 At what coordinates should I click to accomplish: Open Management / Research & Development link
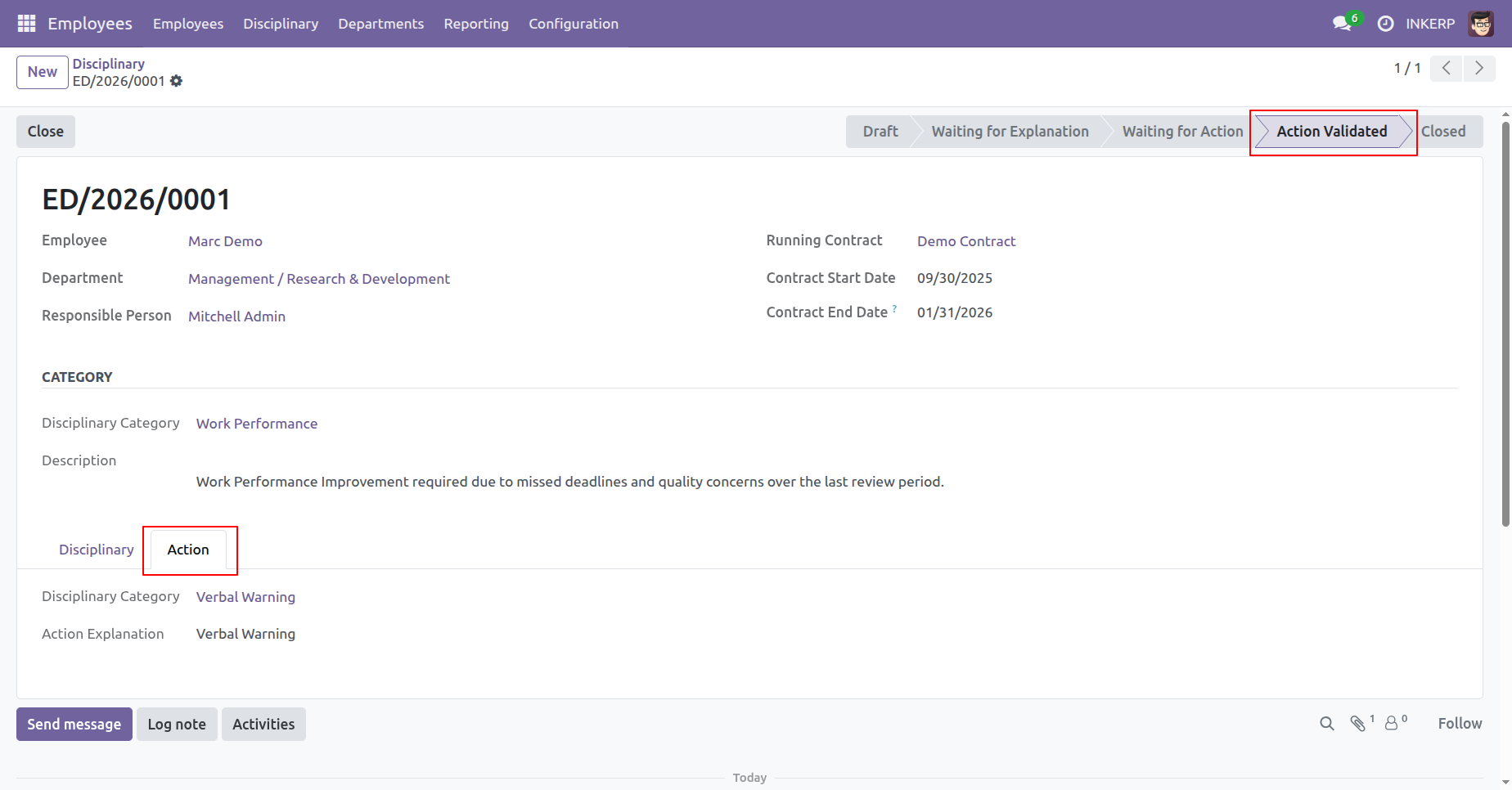(x=319, y=279)
